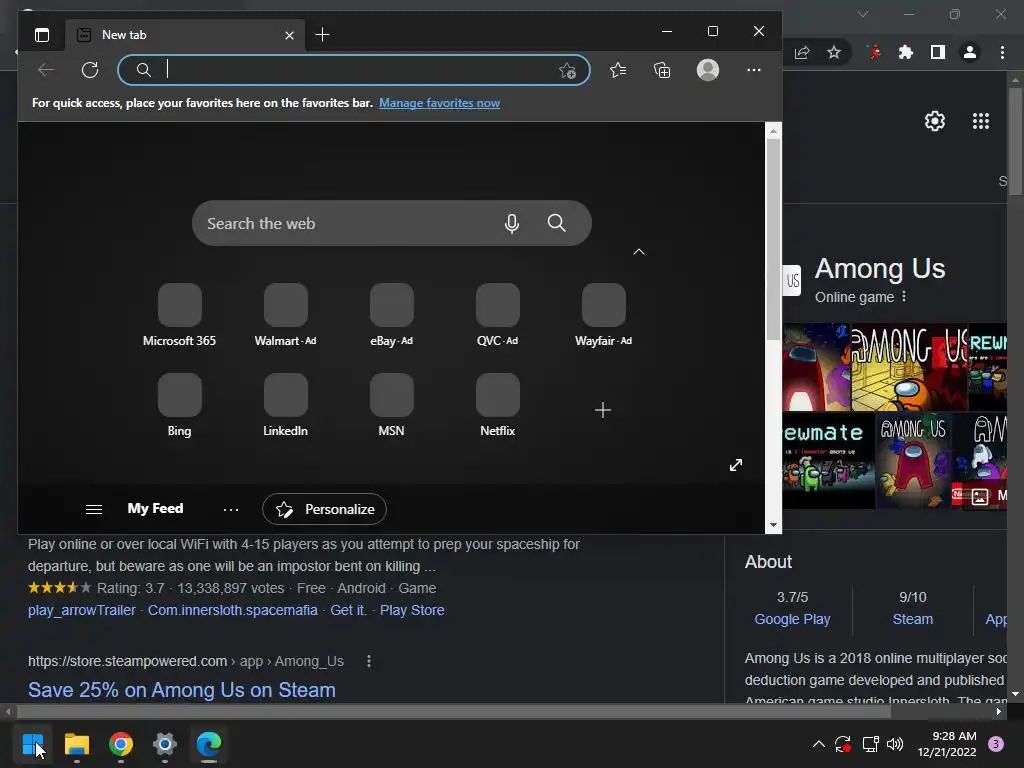Open Steam result options three dots

pyautogui.click(x=369, y=661)
